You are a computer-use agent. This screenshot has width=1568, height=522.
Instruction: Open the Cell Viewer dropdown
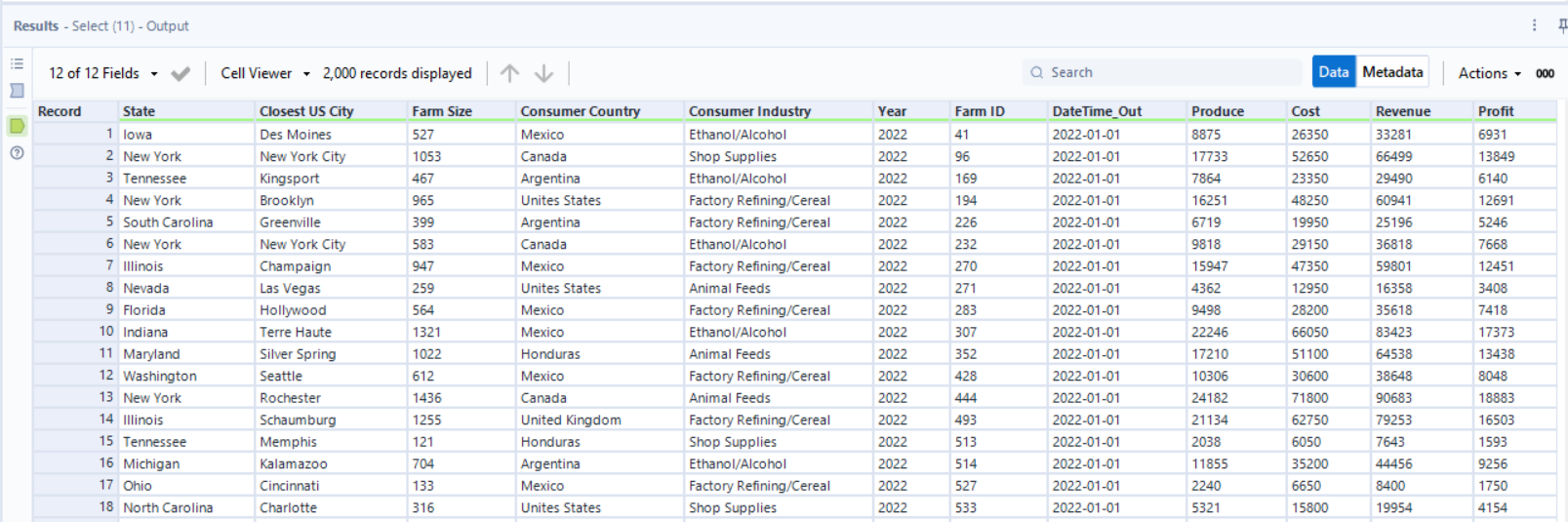(264, 73)
